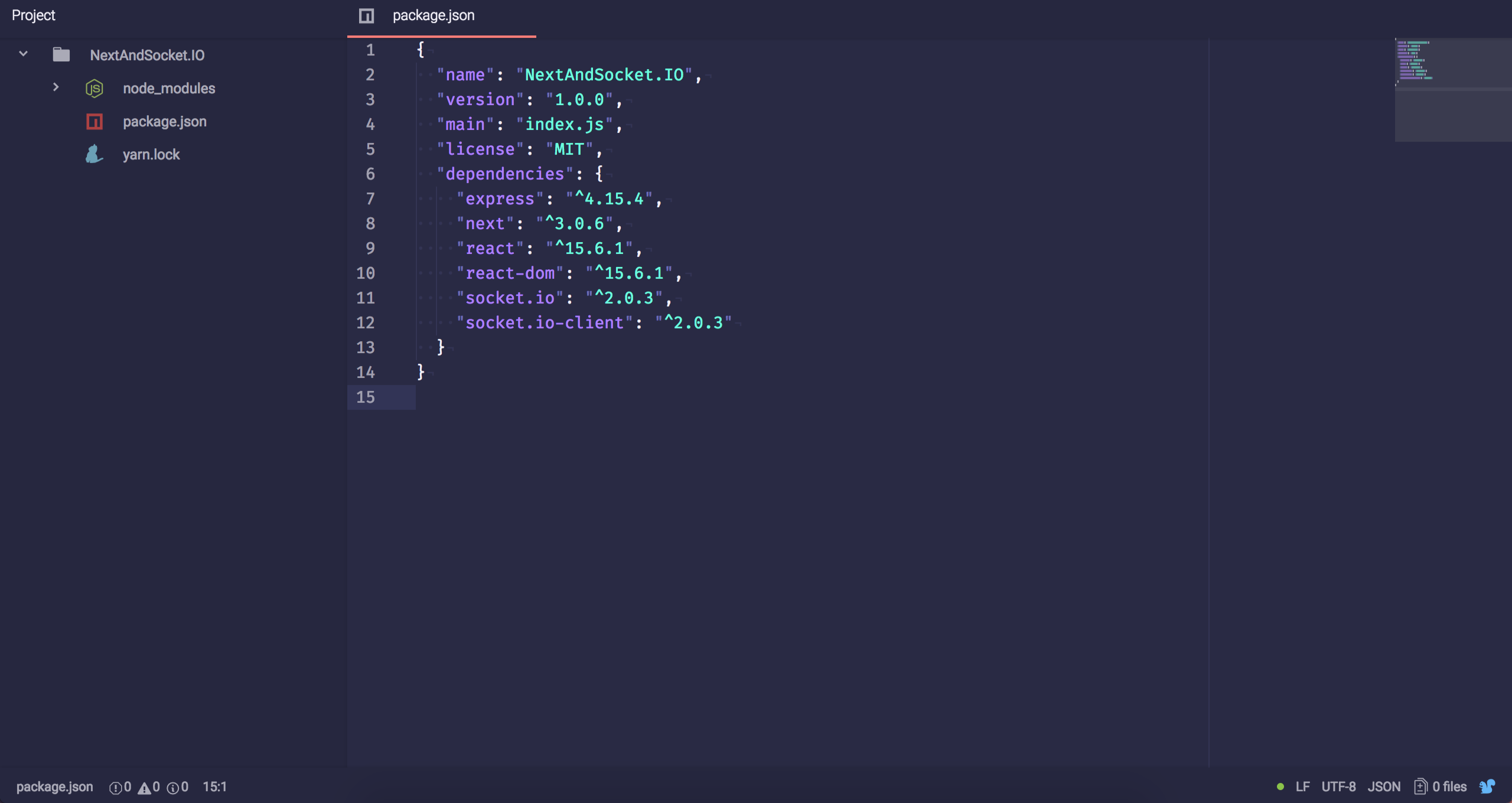
Task: Click the "version" key text
Action: pos(480,100)
